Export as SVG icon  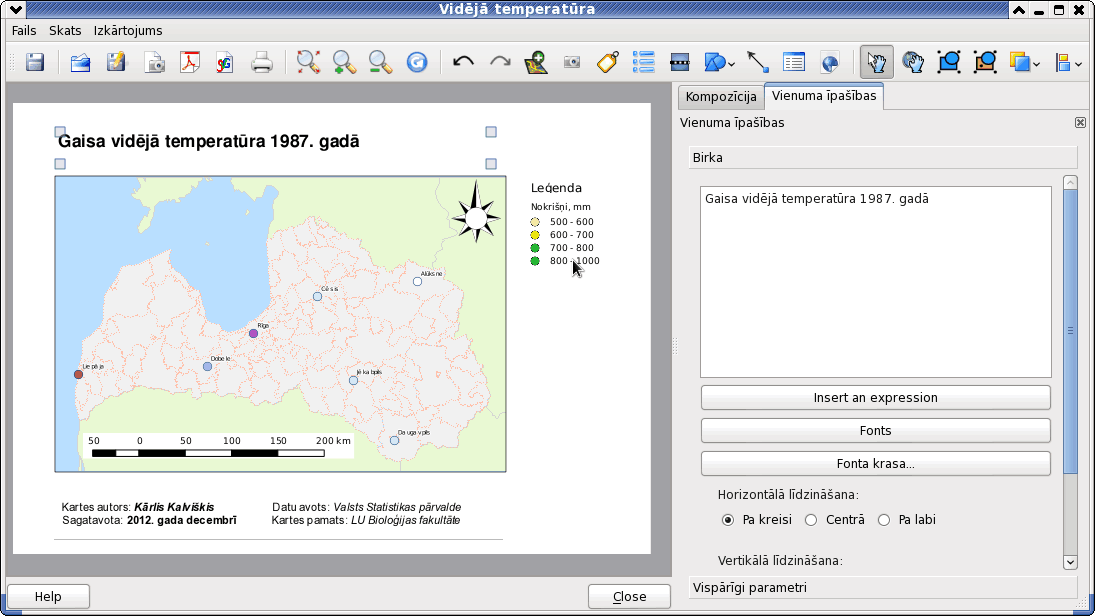click(x=225, y=63)
